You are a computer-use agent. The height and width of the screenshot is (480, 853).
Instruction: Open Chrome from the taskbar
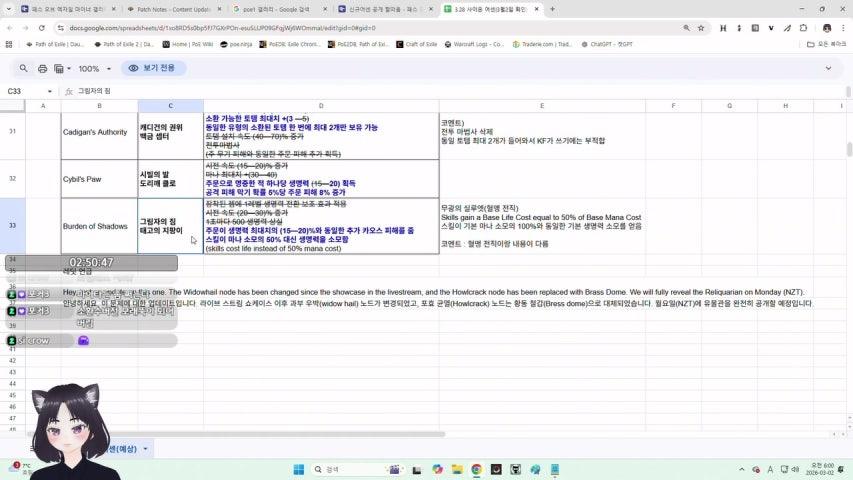tap(477, 470)
